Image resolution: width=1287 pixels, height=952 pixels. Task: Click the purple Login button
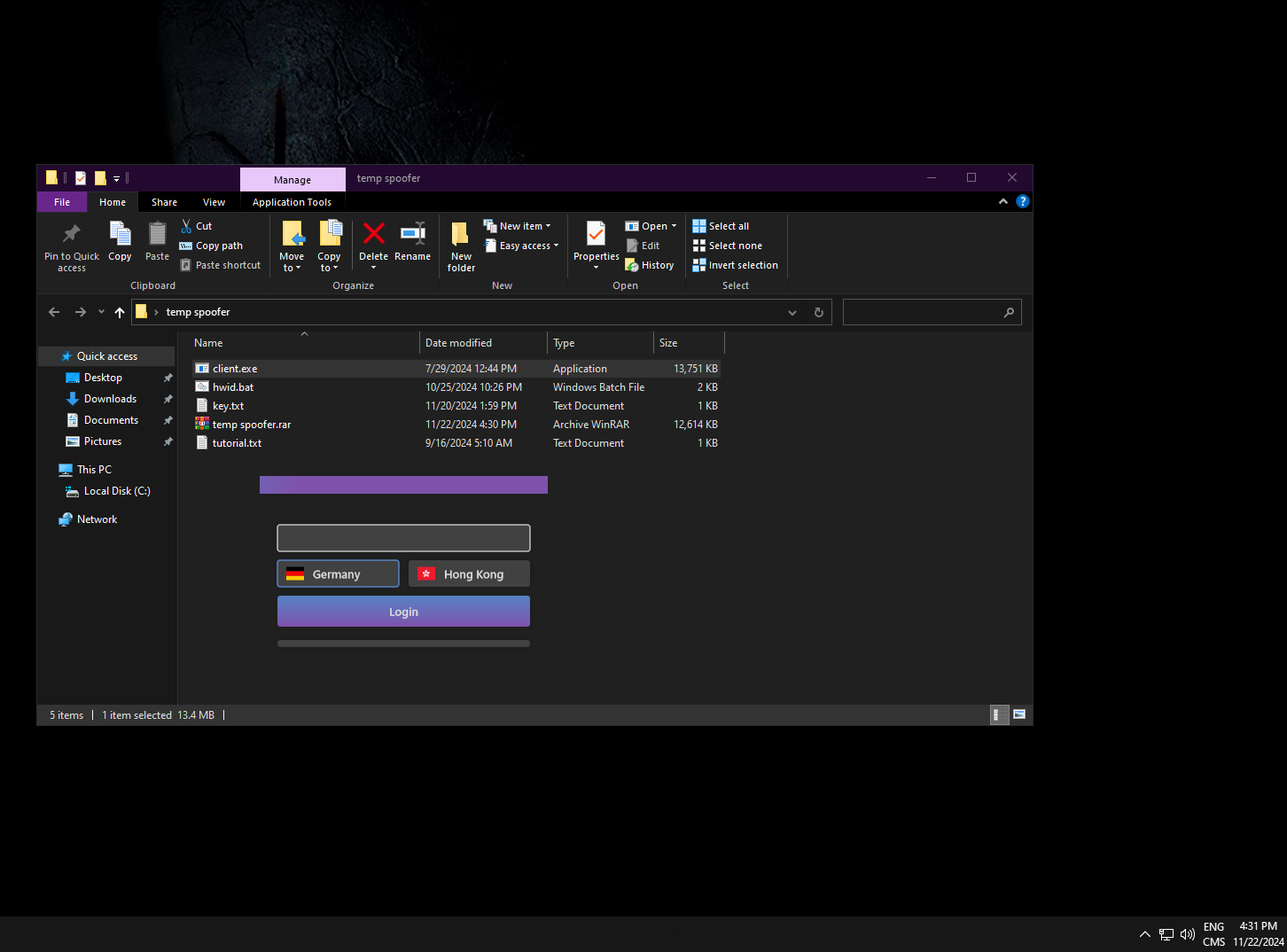403,612
